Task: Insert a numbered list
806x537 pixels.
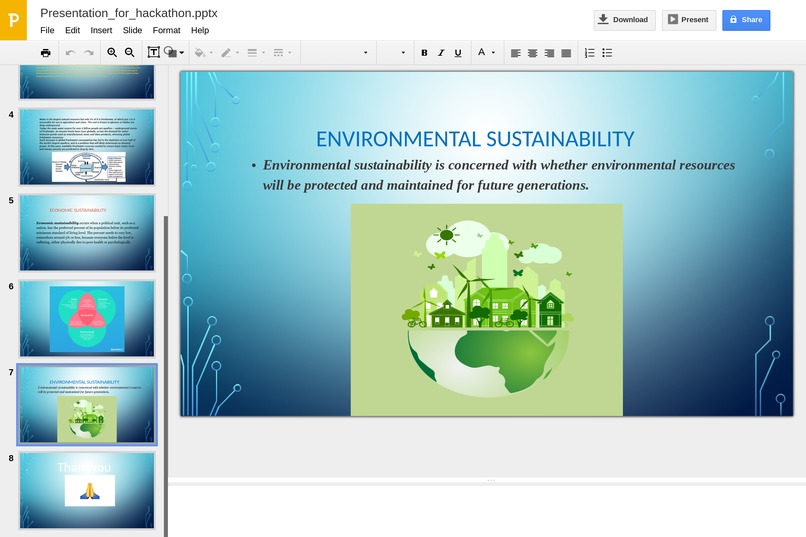Action: (x=590, y=52)
